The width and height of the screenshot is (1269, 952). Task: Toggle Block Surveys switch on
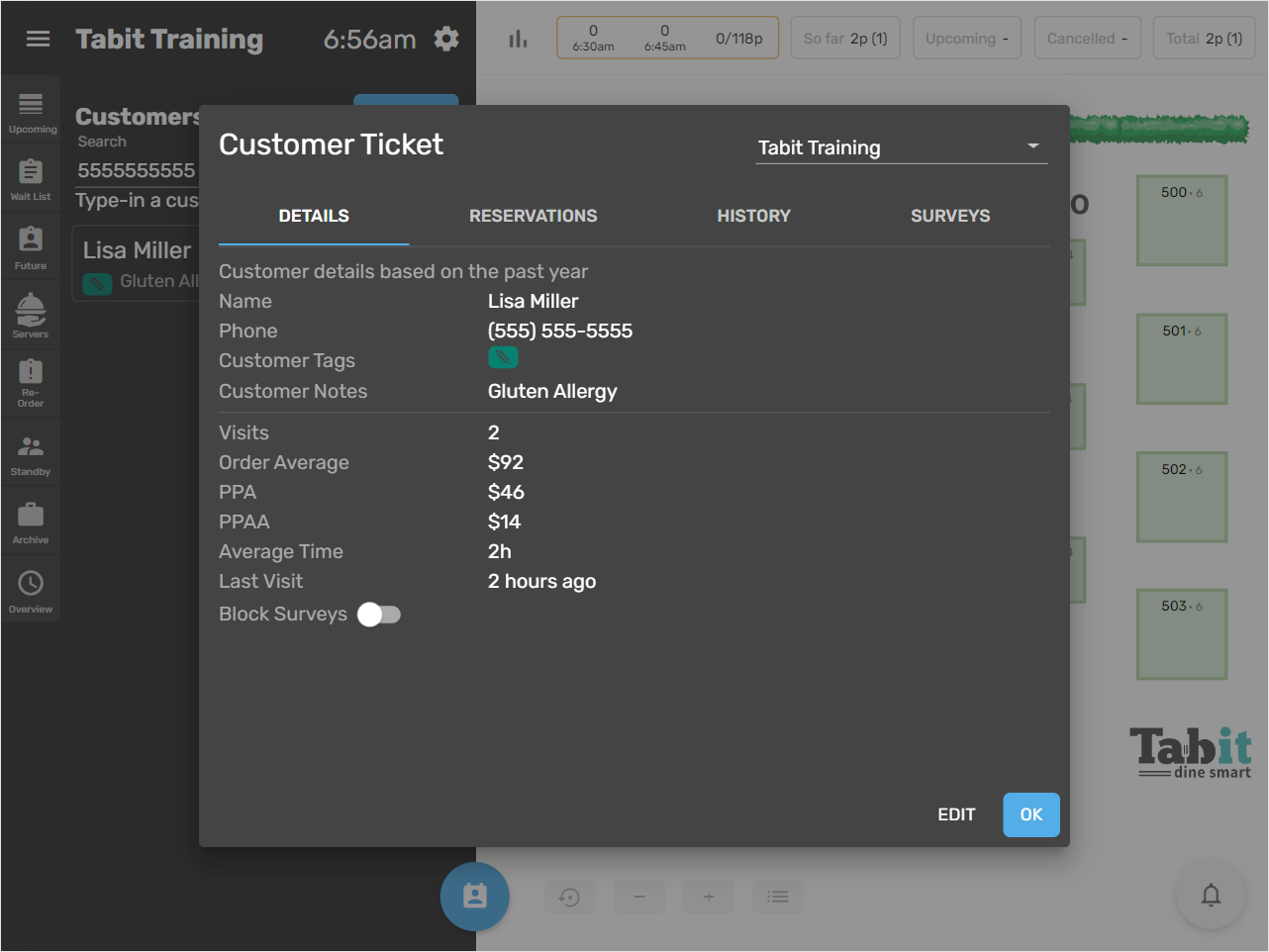coord(378,614)
